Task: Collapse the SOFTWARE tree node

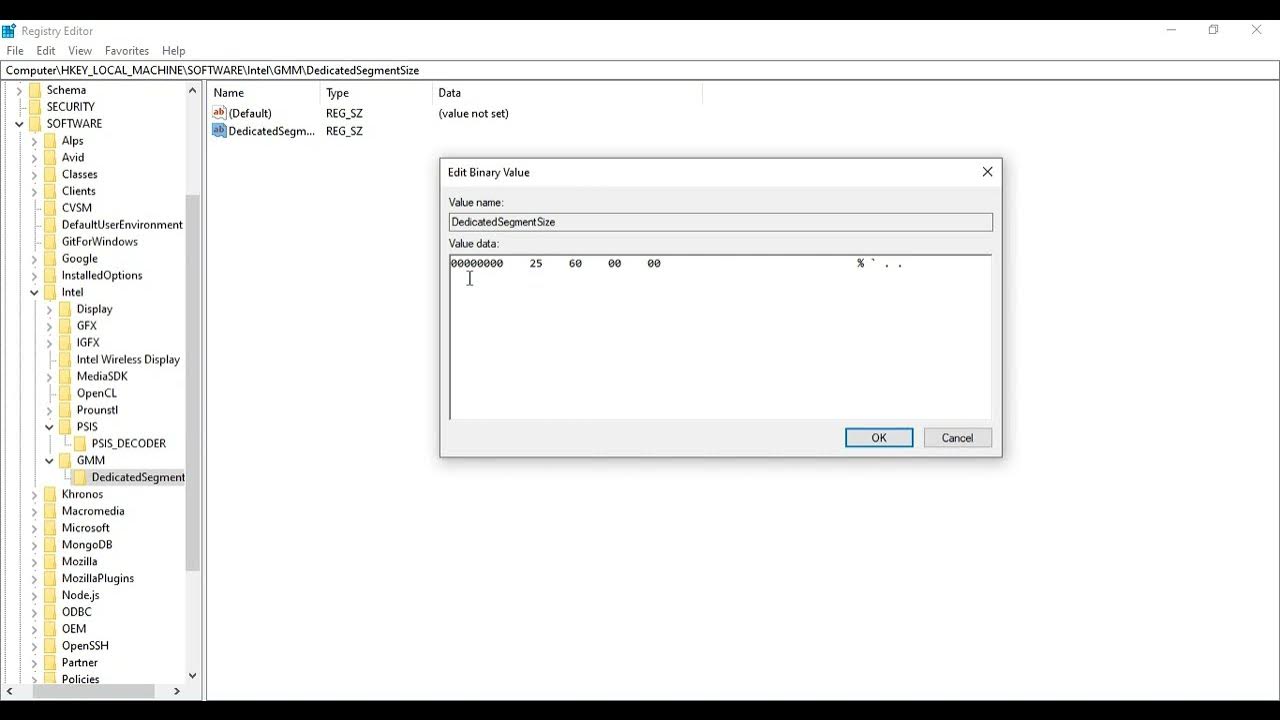Action: 19,124
